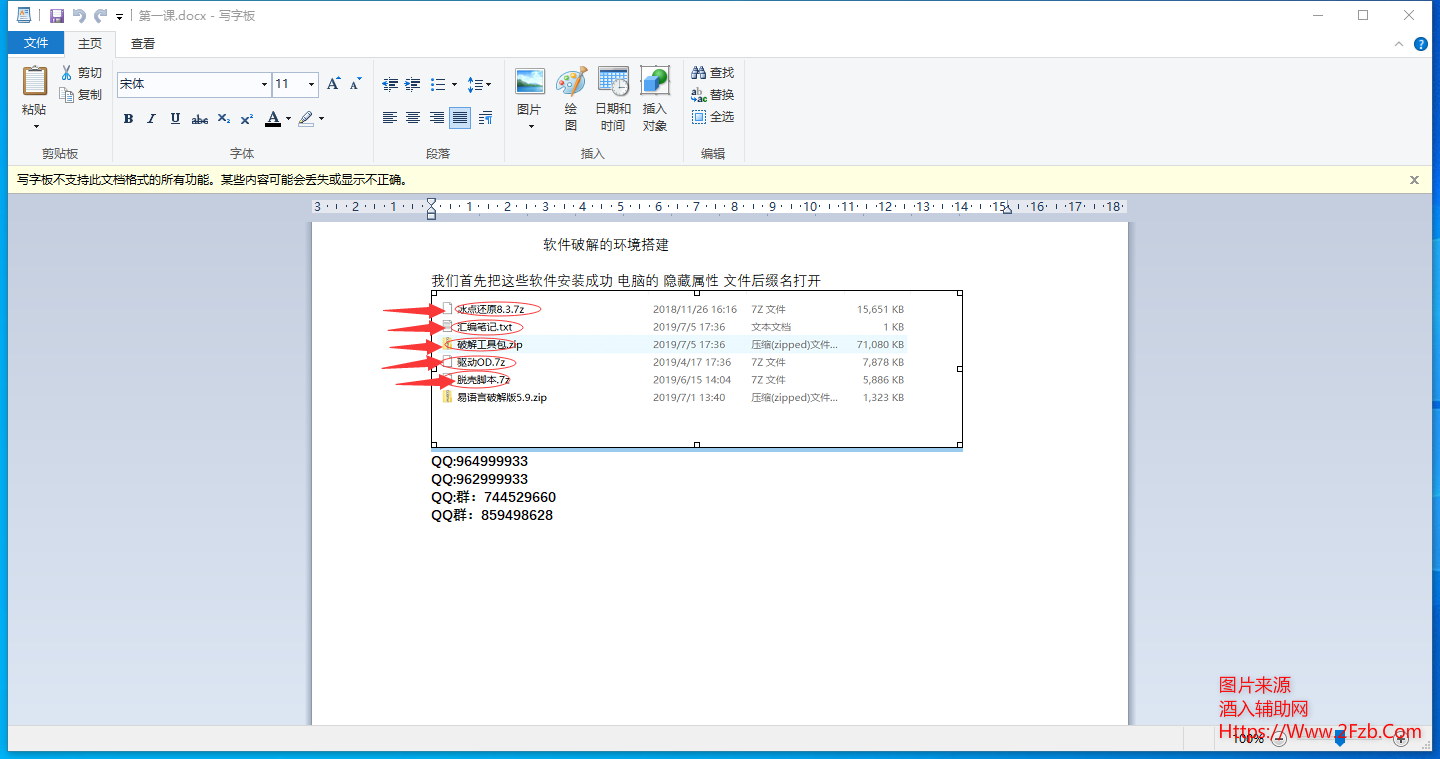Expand the font size dropdown showing 11
Viewport: 1440px width, 759px height.
click(x=311, y=85)
